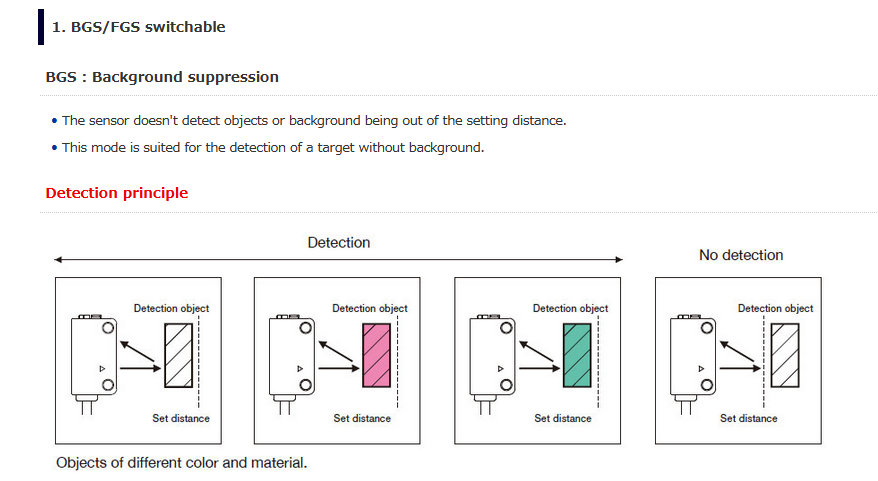Click the BGS : Background suppression heading
The width and height of the screenshot is (878, 481).
click(162, 77)
